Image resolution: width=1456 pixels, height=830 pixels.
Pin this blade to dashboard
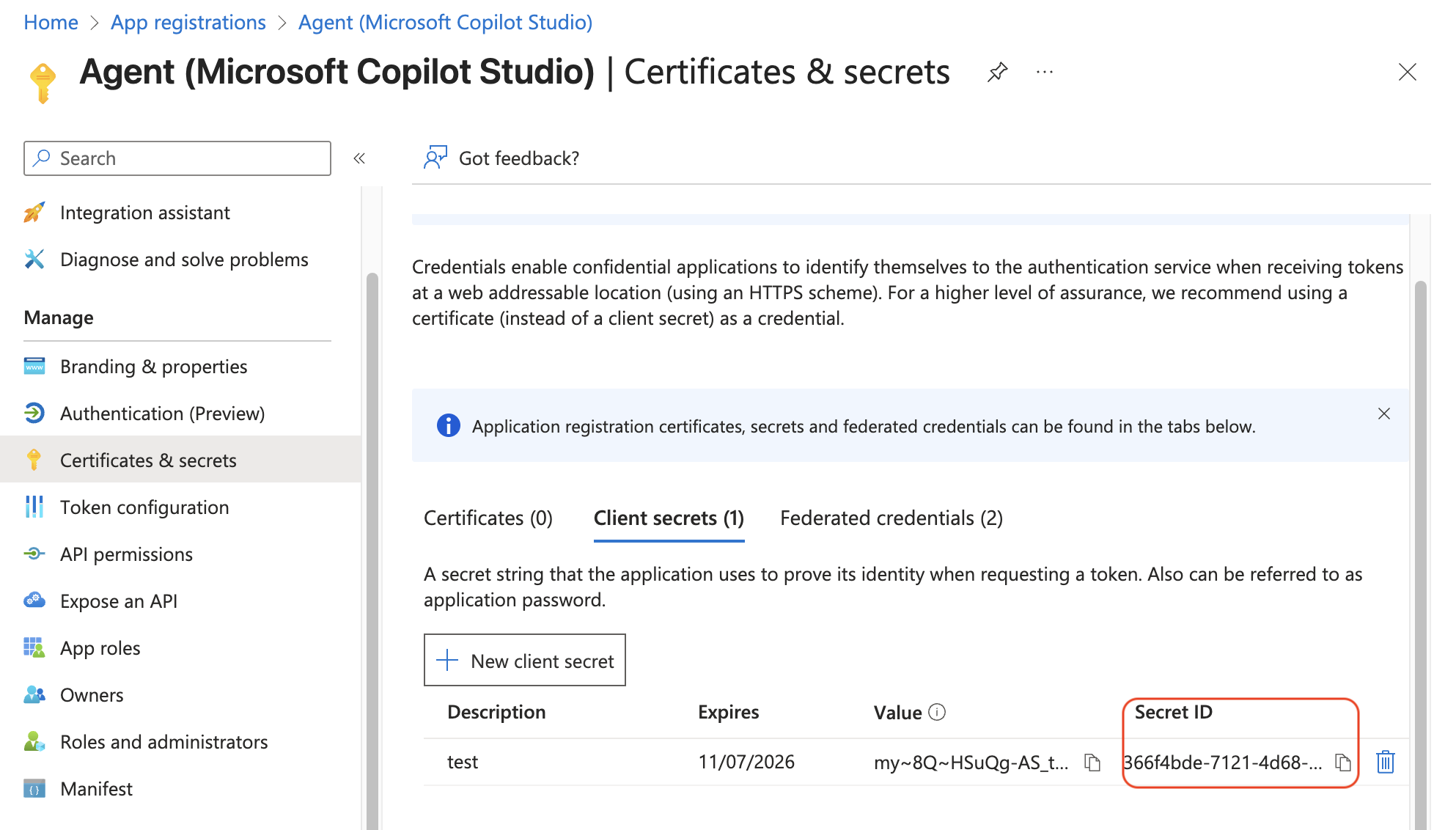click(997, 72)
